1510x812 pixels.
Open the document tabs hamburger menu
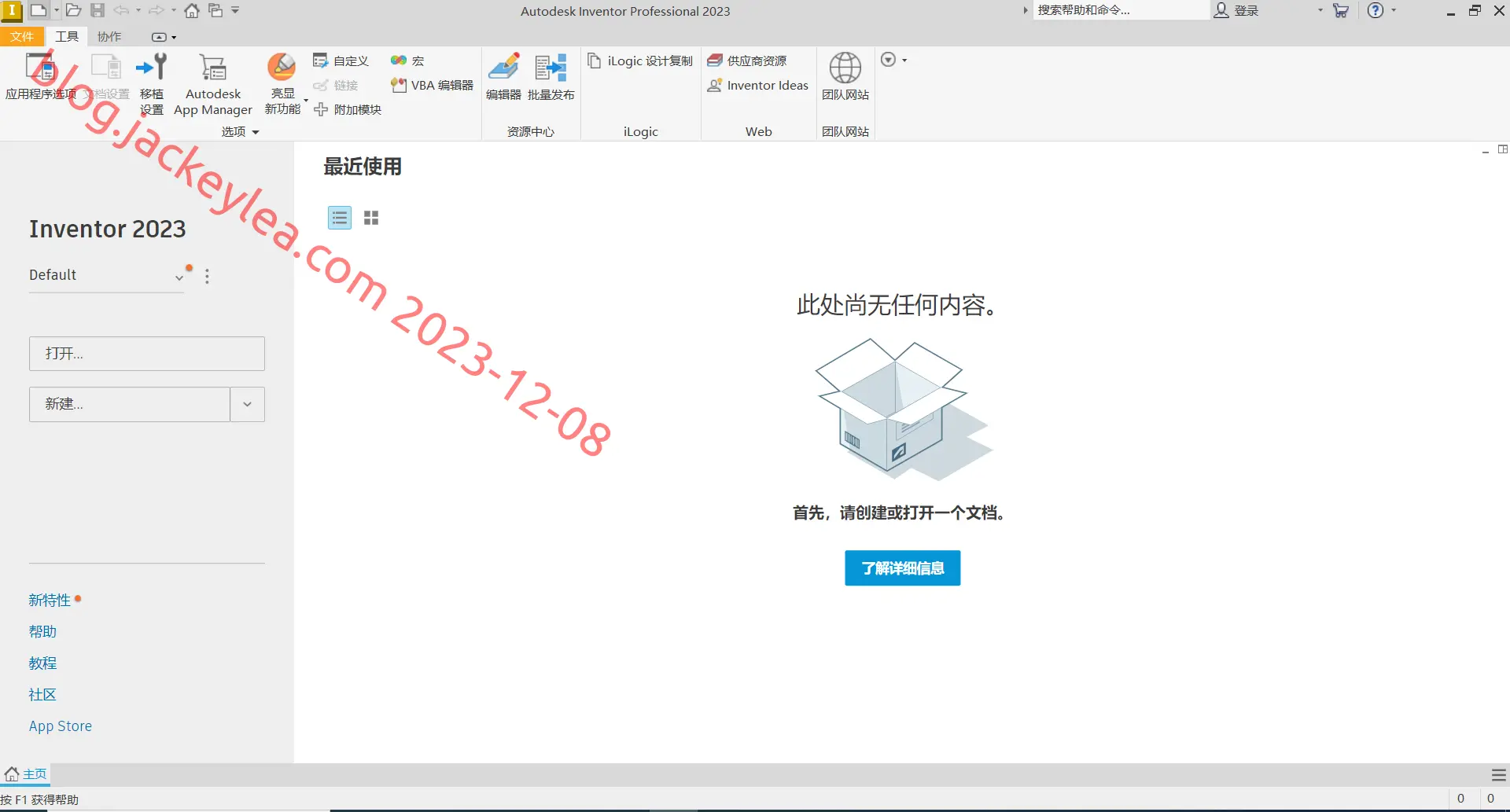tap(1499, 775)
